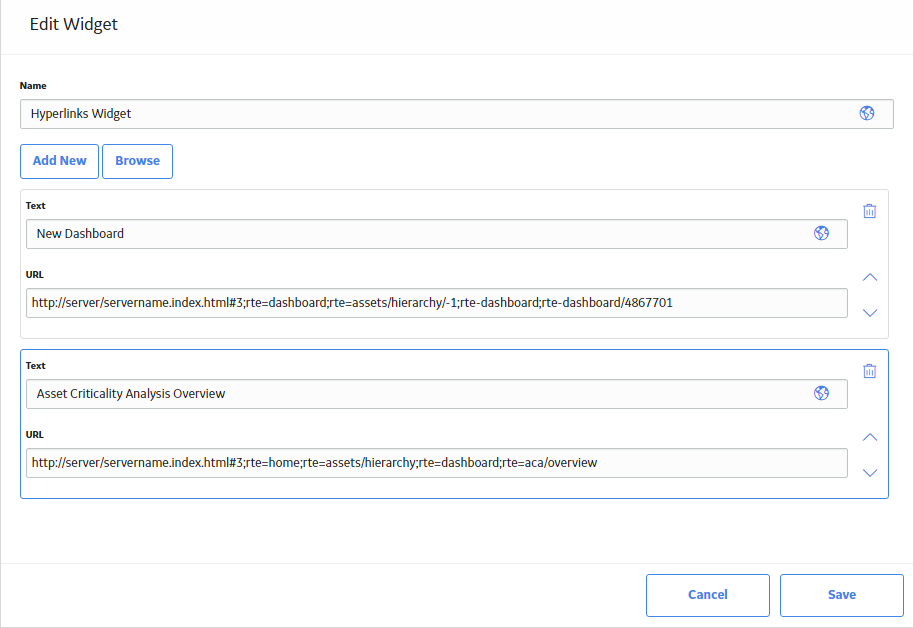The width and height of the screenshot is (914, 628).
Task: Select the second hyperlink entry panel
Action: click(x=454, y=424)
